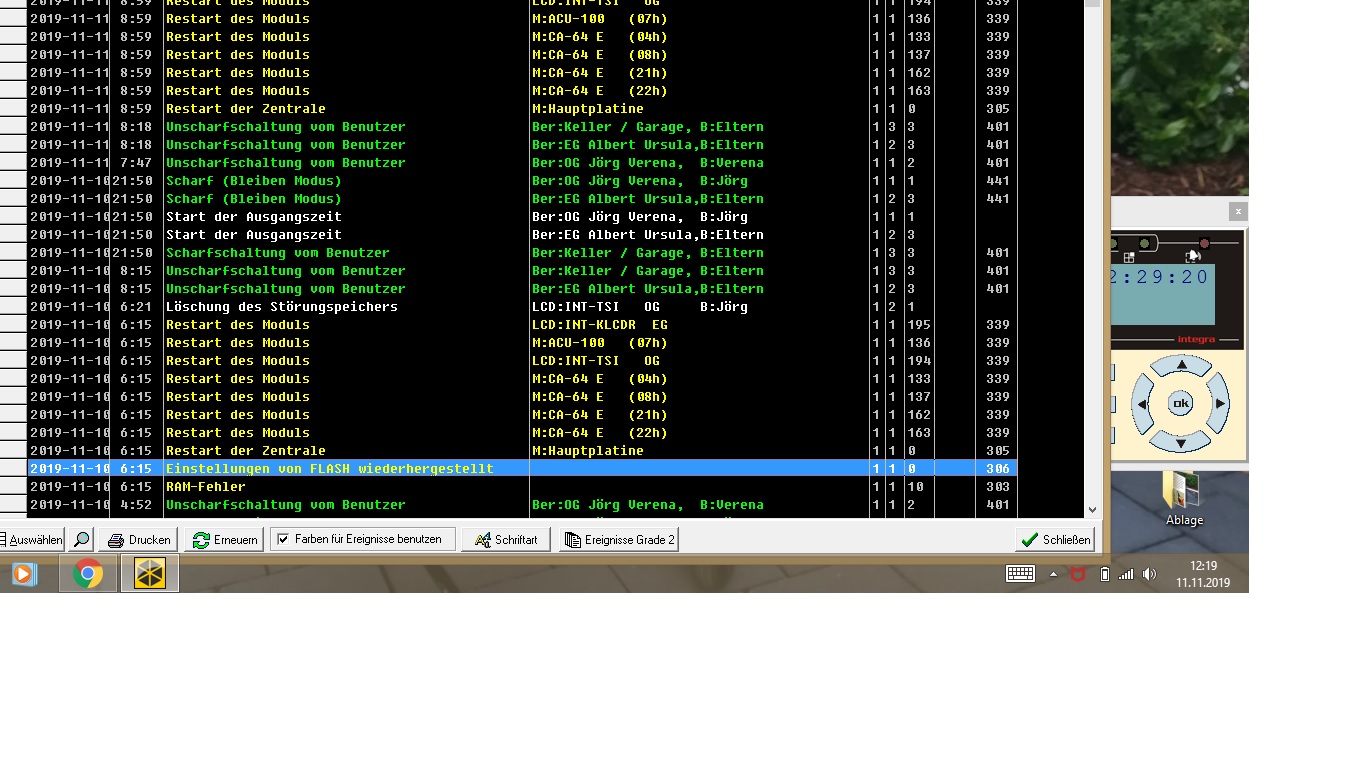Image resolution: width=1366 pixels, height=768 pixels.
Task: Open the Schriftart font settings
Action: (506, 539)
